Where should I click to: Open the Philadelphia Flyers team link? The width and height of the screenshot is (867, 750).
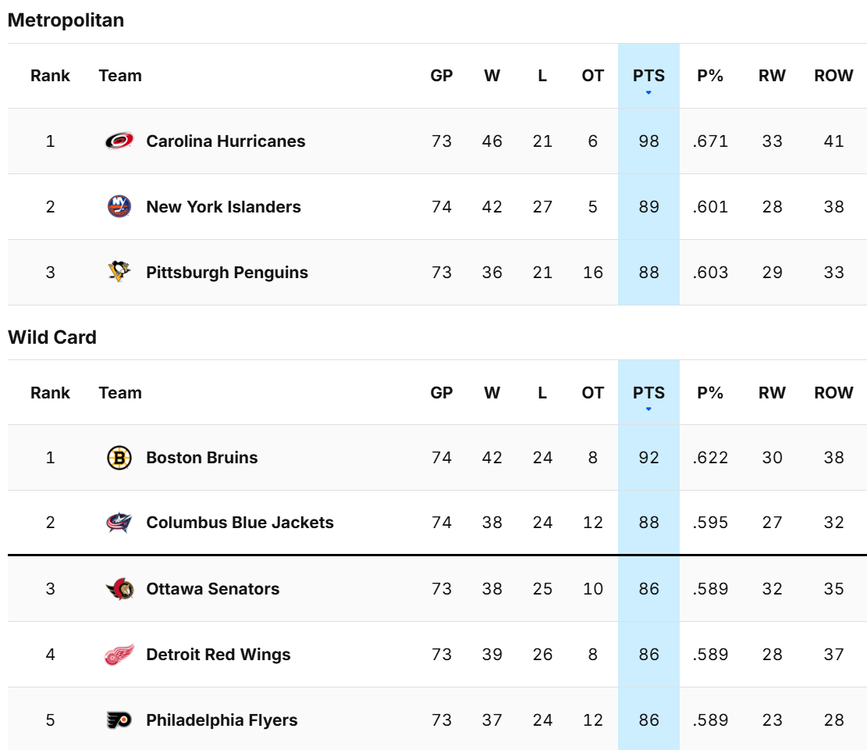click(222, 720)
